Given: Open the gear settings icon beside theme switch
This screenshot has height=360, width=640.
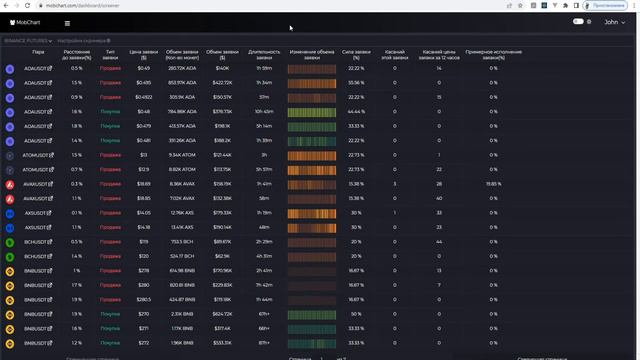Looking at the screenshot, I should [x=589, y=22].
